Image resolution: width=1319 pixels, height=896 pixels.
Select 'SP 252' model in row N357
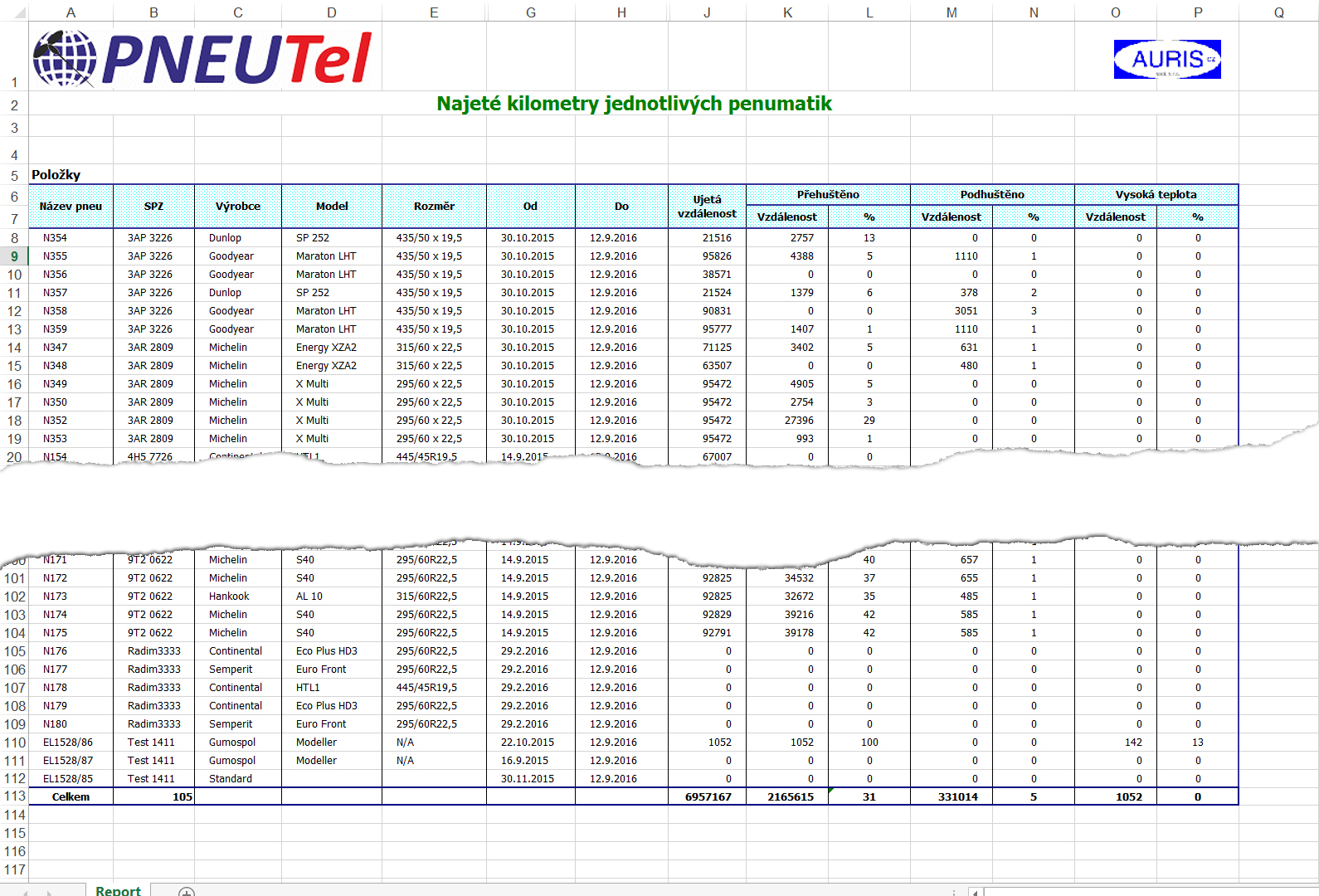[332, 293]
